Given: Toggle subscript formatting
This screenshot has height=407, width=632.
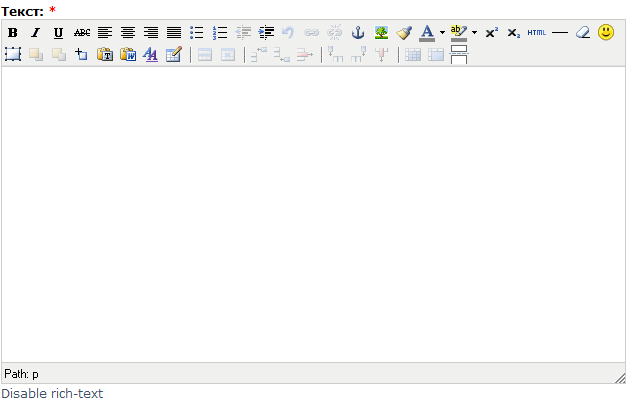Looking at the screenshot, I should 514,32.
